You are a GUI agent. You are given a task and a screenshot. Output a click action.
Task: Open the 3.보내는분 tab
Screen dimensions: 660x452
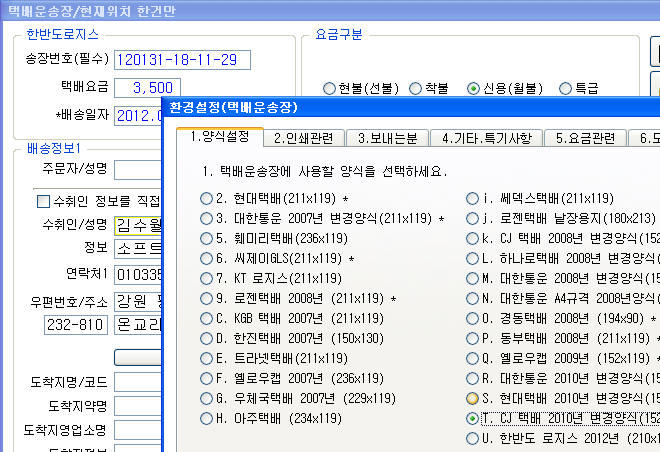tap(387, 138)
